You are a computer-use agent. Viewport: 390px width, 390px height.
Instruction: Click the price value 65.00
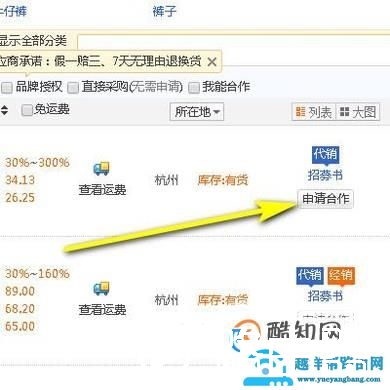20,326
